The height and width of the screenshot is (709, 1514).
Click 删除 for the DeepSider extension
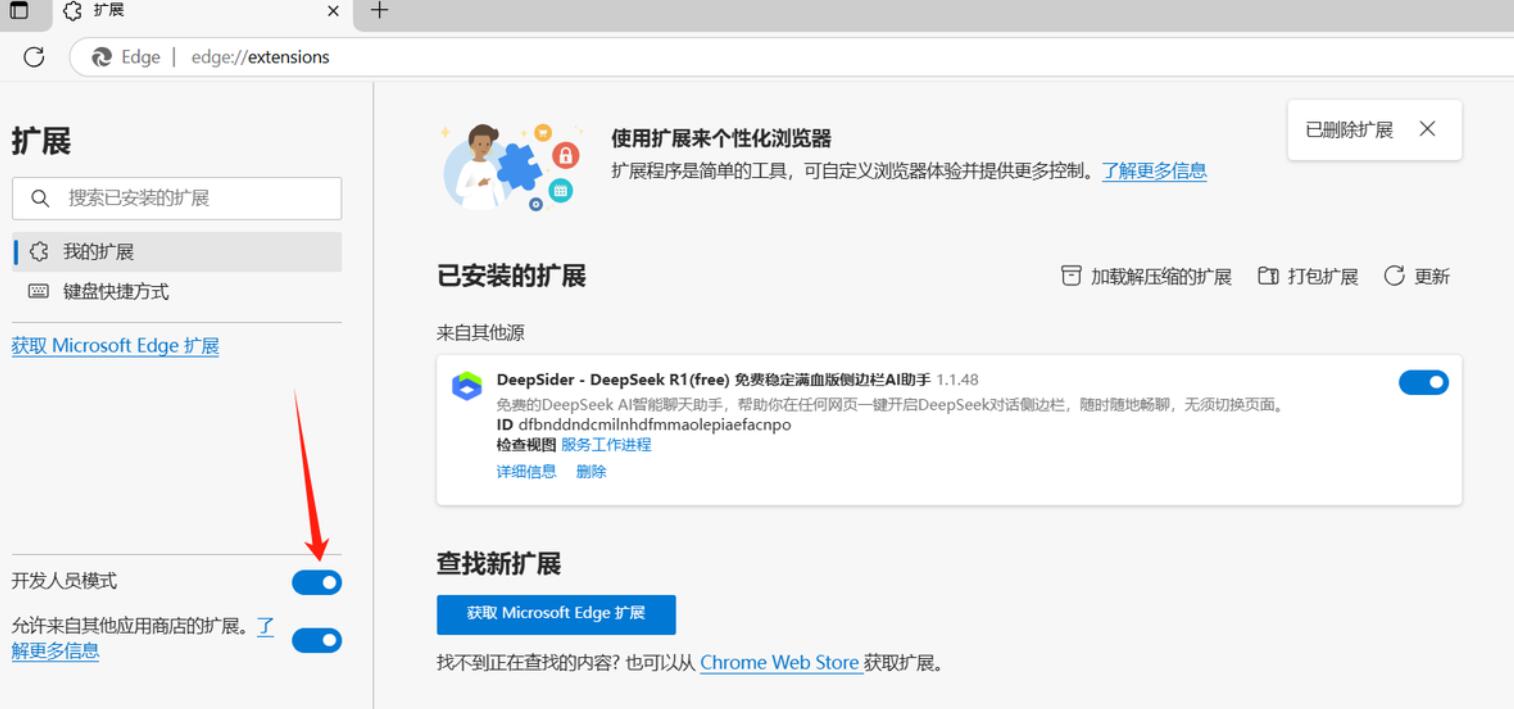click(x=591, y=472)
